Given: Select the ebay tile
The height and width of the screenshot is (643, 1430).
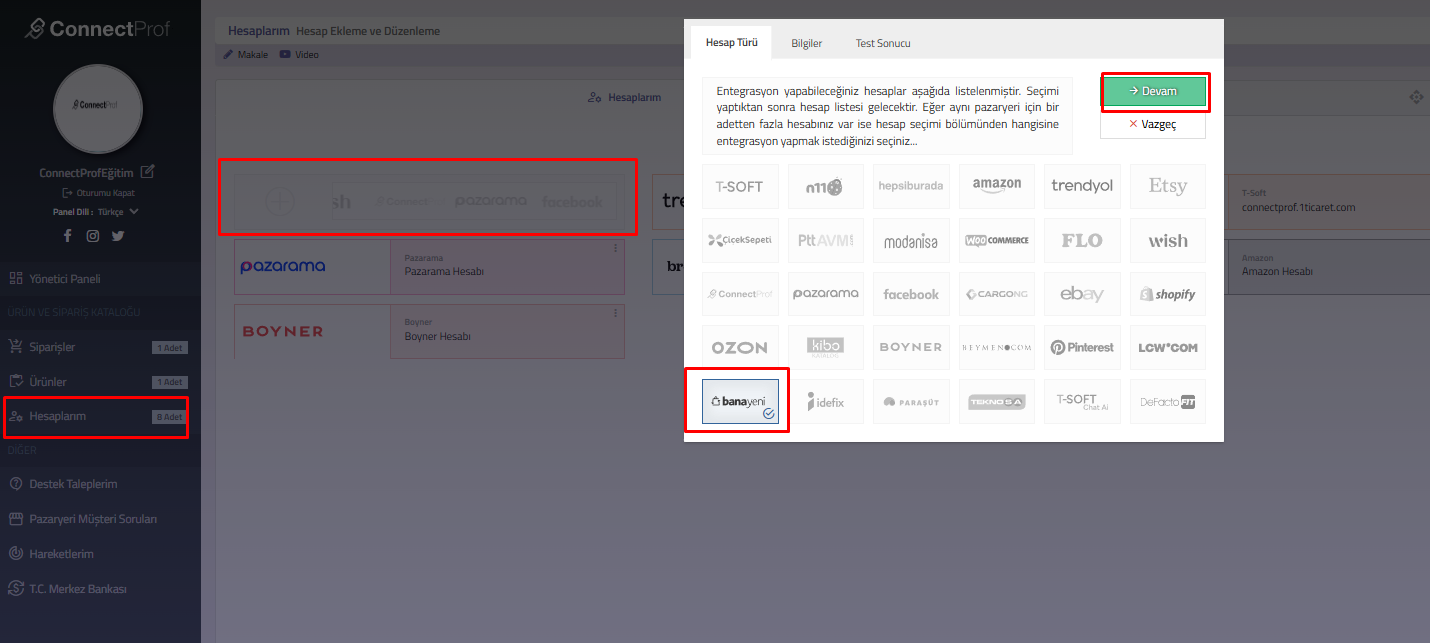Looking at the screenshot, I should tap(1082, 294).
